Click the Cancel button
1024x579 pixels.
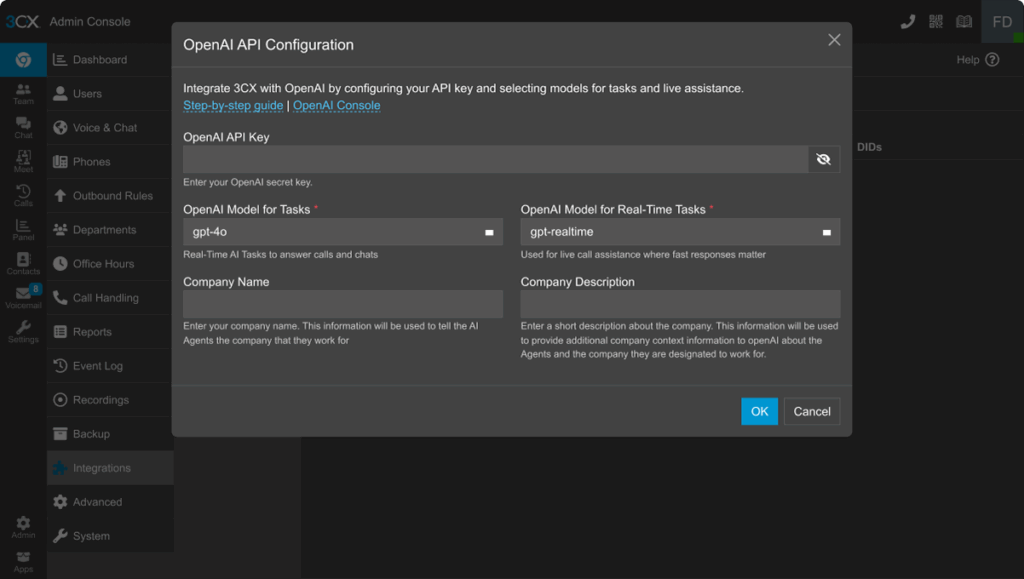[x=812, y=411]
